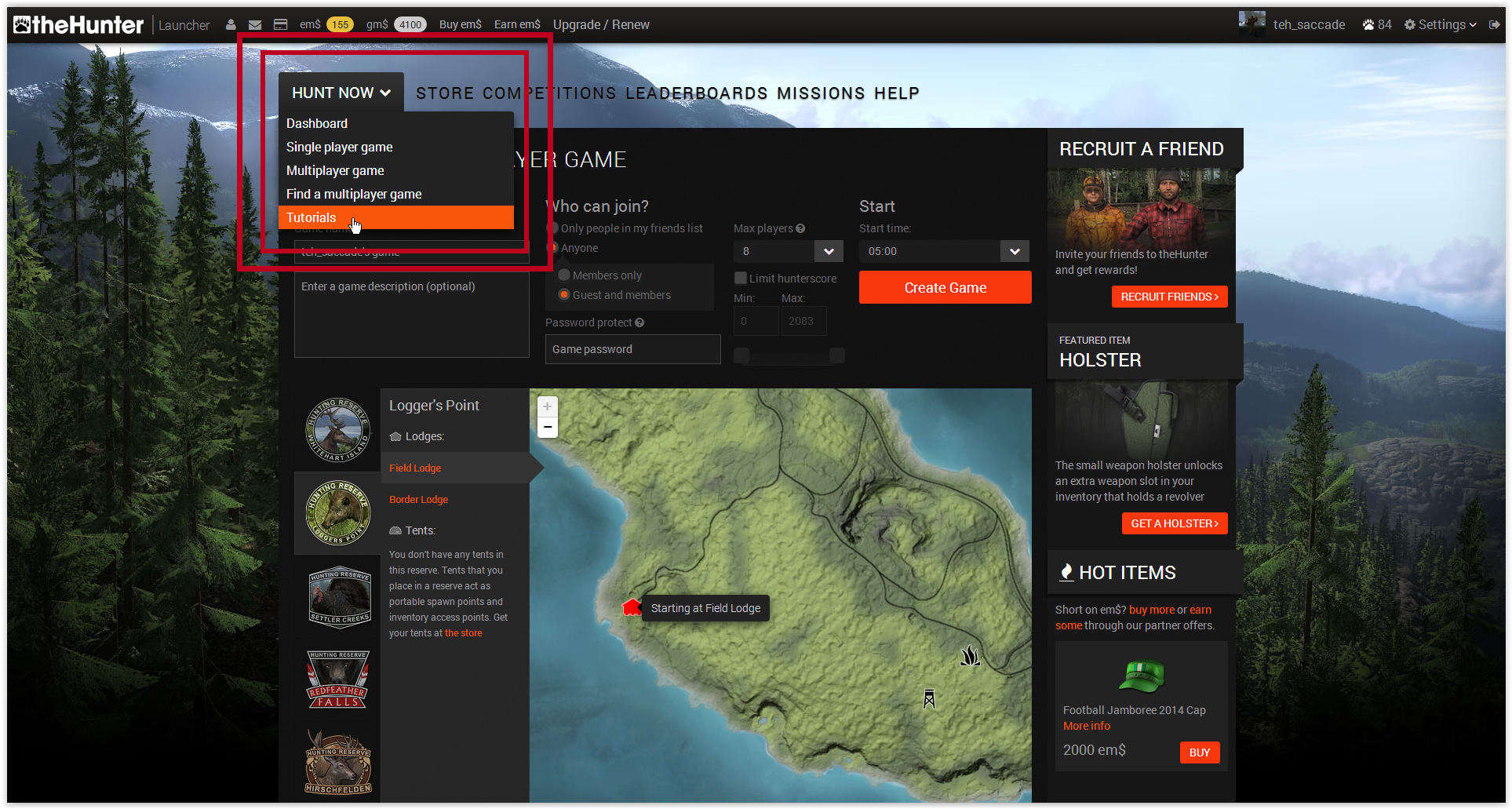Click the credit card icon in top bar
Image resolution: width=1512 pixels, height=809 pixels.
280,25
